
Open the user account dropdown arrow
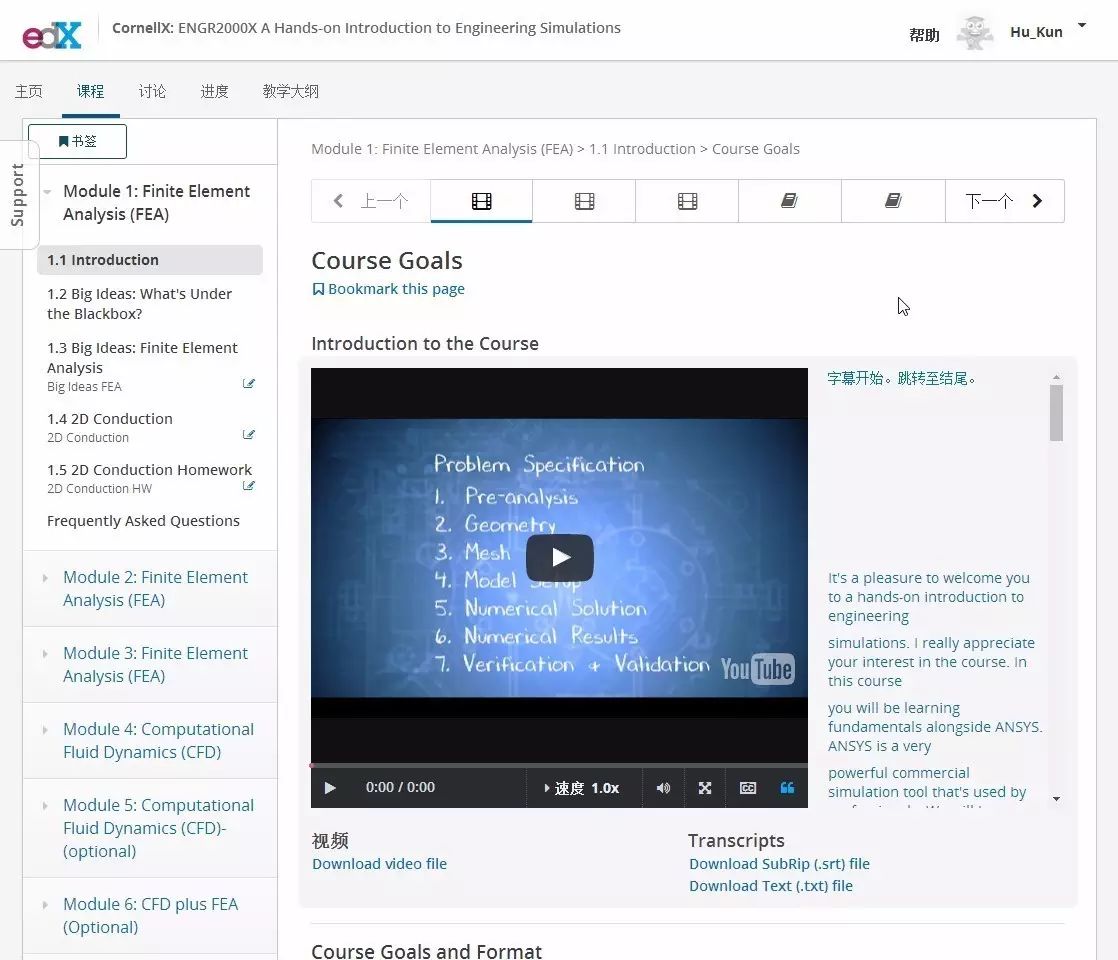(1081, 25)
